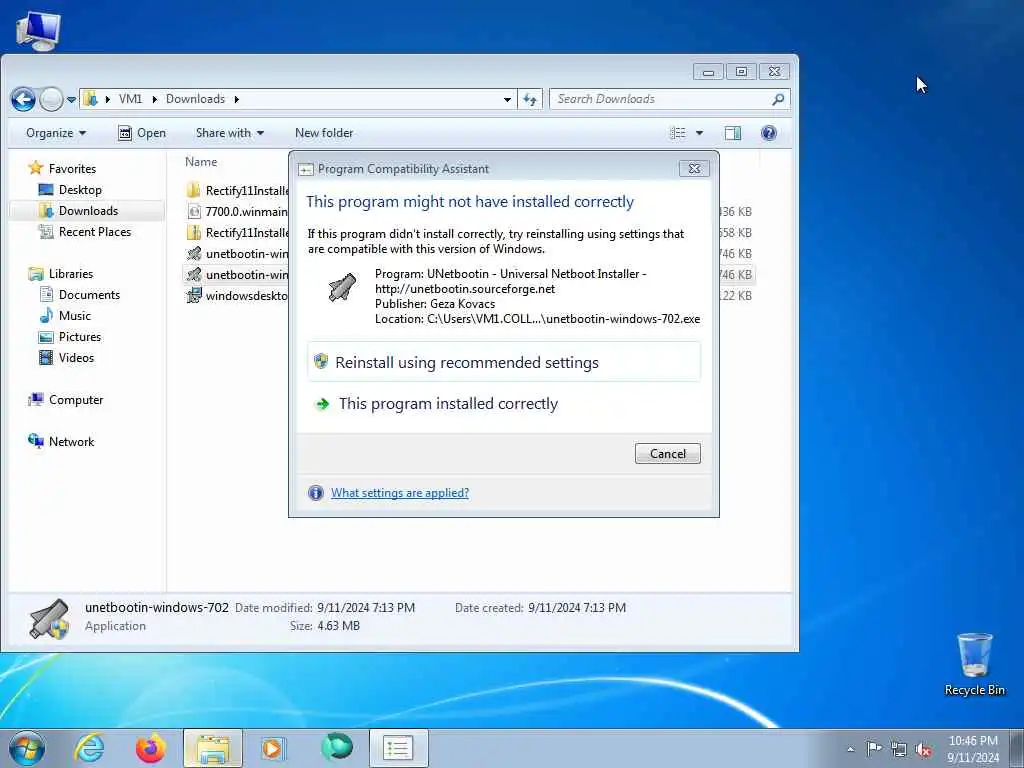Show hidden tray icons arrow
The height and width of the screenshot is (768, 1024).
(x=850, y=750)
